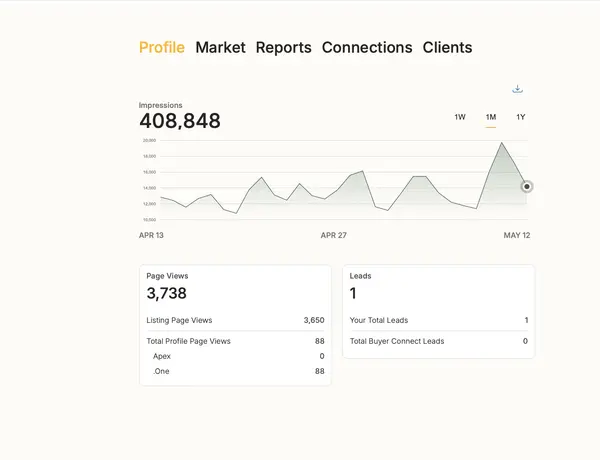The height and width of the screenshot is (460, 600).
Task: Go to the Connections tab
Action: [x=367, y=47]
